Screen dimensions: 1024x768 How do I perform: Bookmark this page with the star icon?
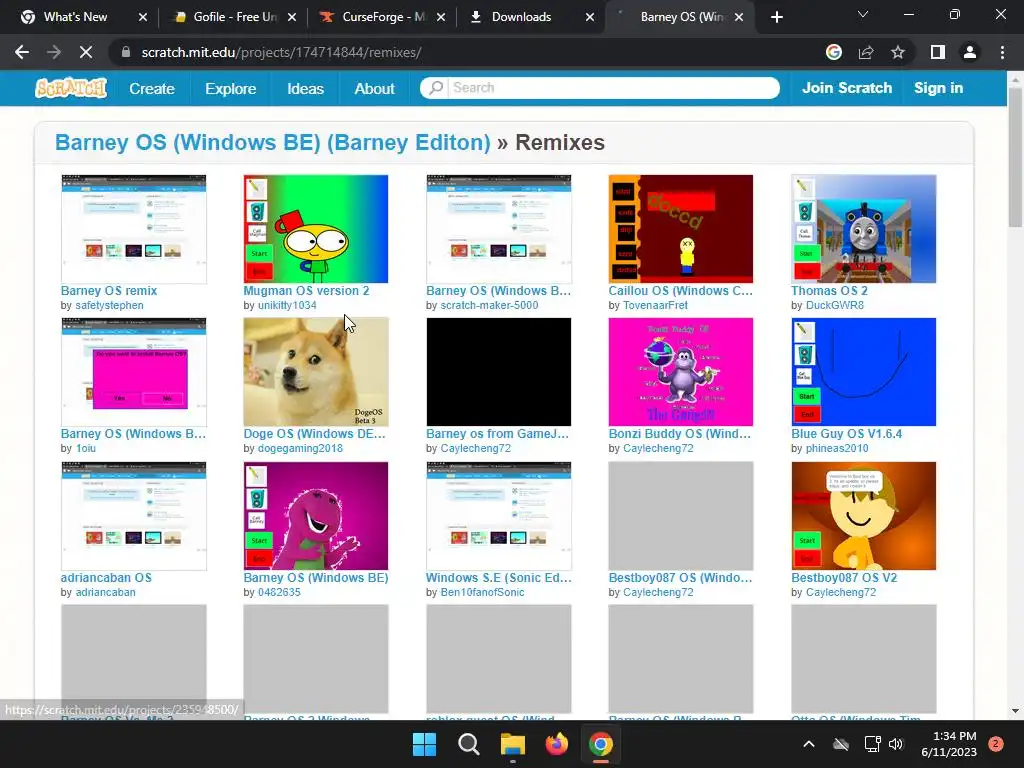[898, 52]
